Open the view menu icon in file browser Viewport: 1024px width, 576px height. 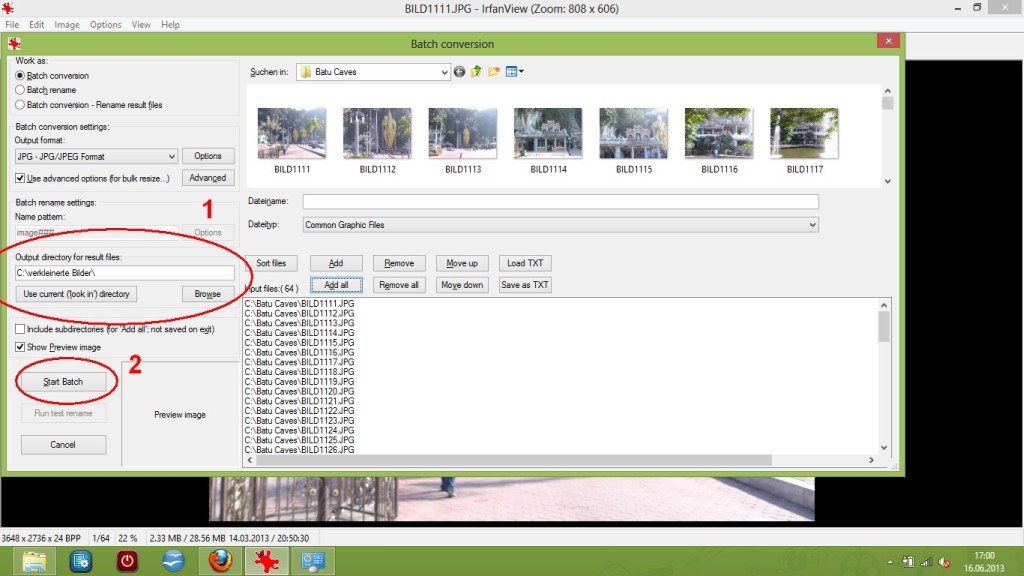(514, 72)
